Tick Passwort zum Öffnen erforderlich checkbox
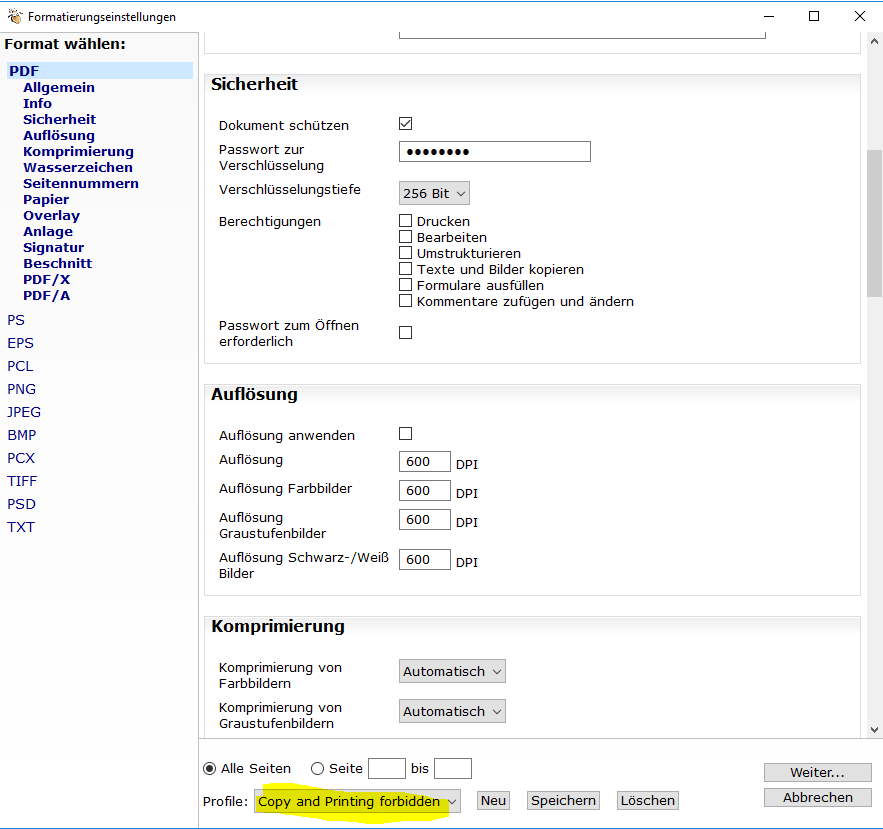 [405, 333]
